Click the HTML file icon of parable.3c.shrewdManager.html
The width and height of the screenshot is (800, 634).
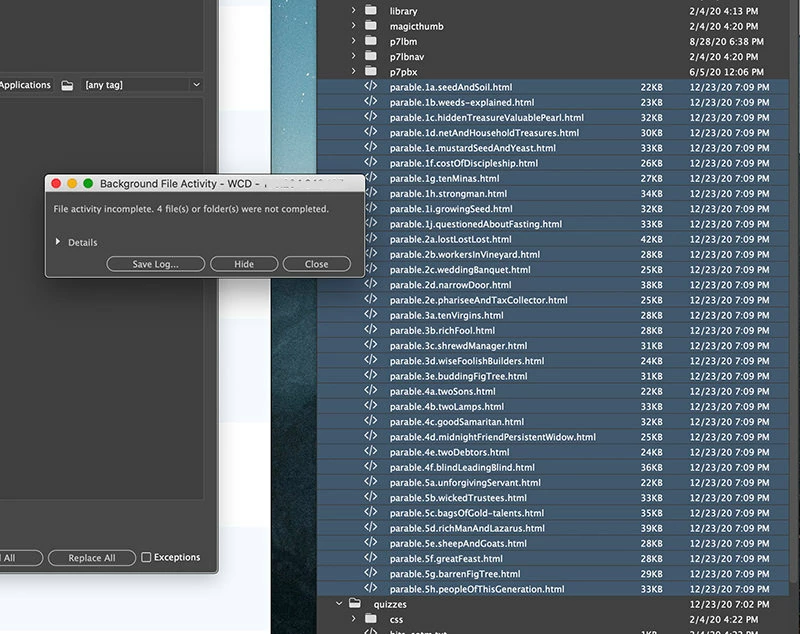pyautogui.click(x=371, y=345)
